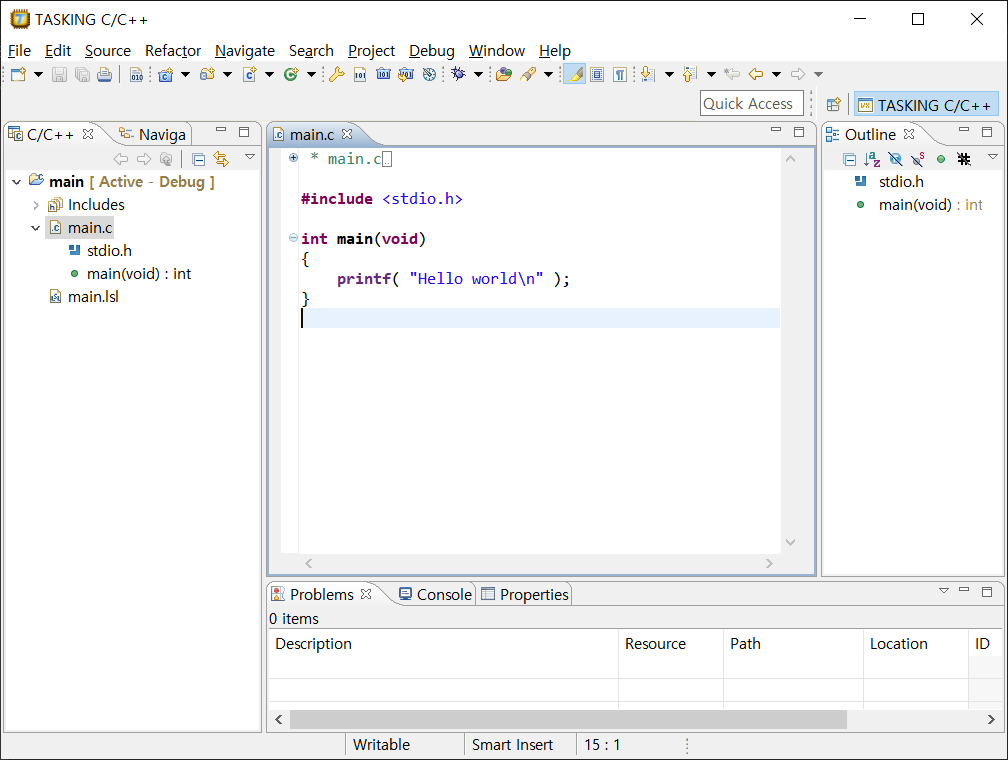
Task: Click the Quick Access search field
Action: (x=752, y=104)
